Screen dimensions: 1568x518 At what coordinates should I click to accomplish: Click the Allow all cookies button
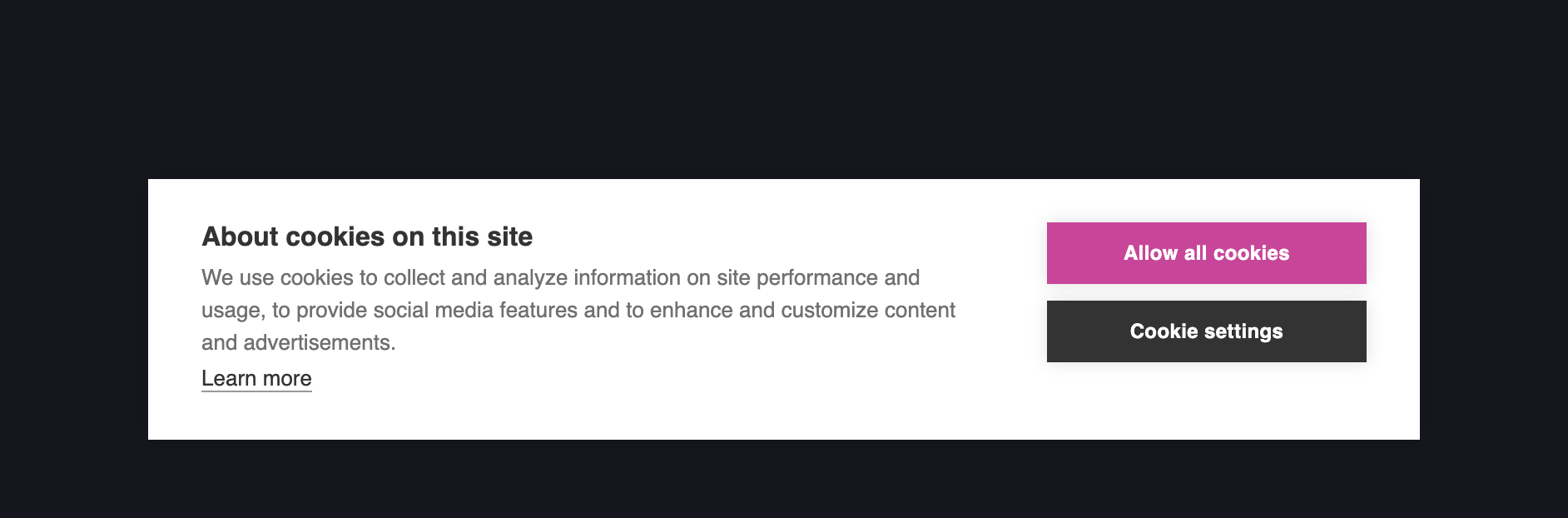[x=1206, y=253]
